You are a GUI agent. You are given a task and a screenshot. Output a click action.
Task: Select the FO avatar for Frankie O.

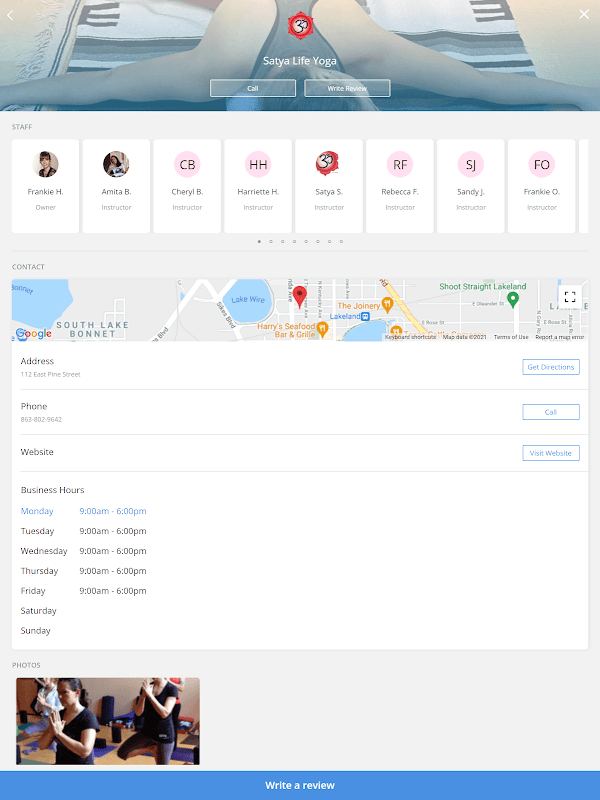pos(542,164)
